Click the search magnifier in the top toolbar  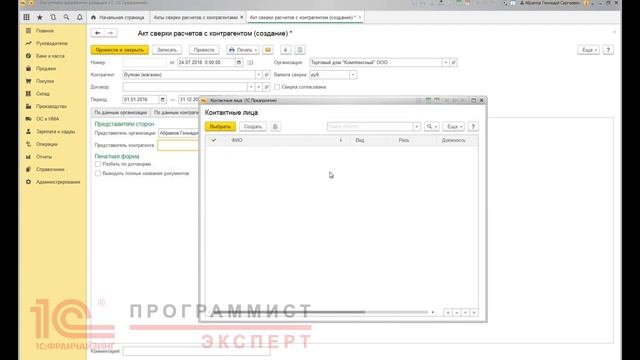click(x=66, y=17)
